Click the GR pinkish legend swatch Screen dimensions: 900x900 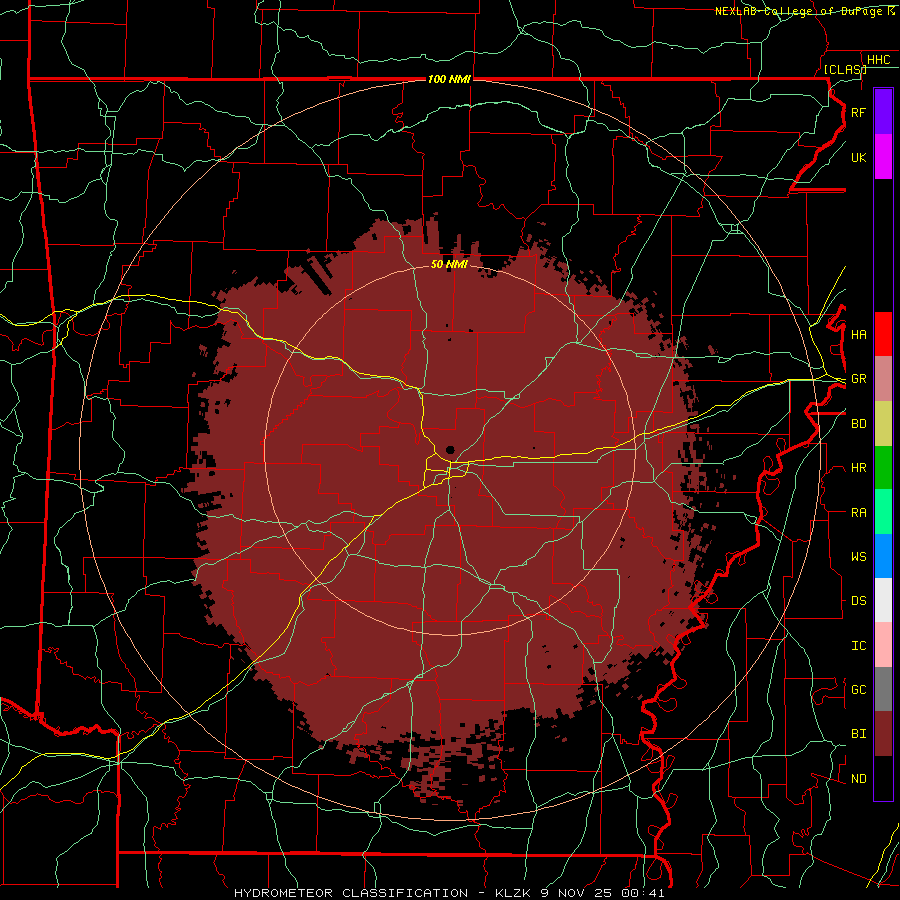(x=883, y=379)
